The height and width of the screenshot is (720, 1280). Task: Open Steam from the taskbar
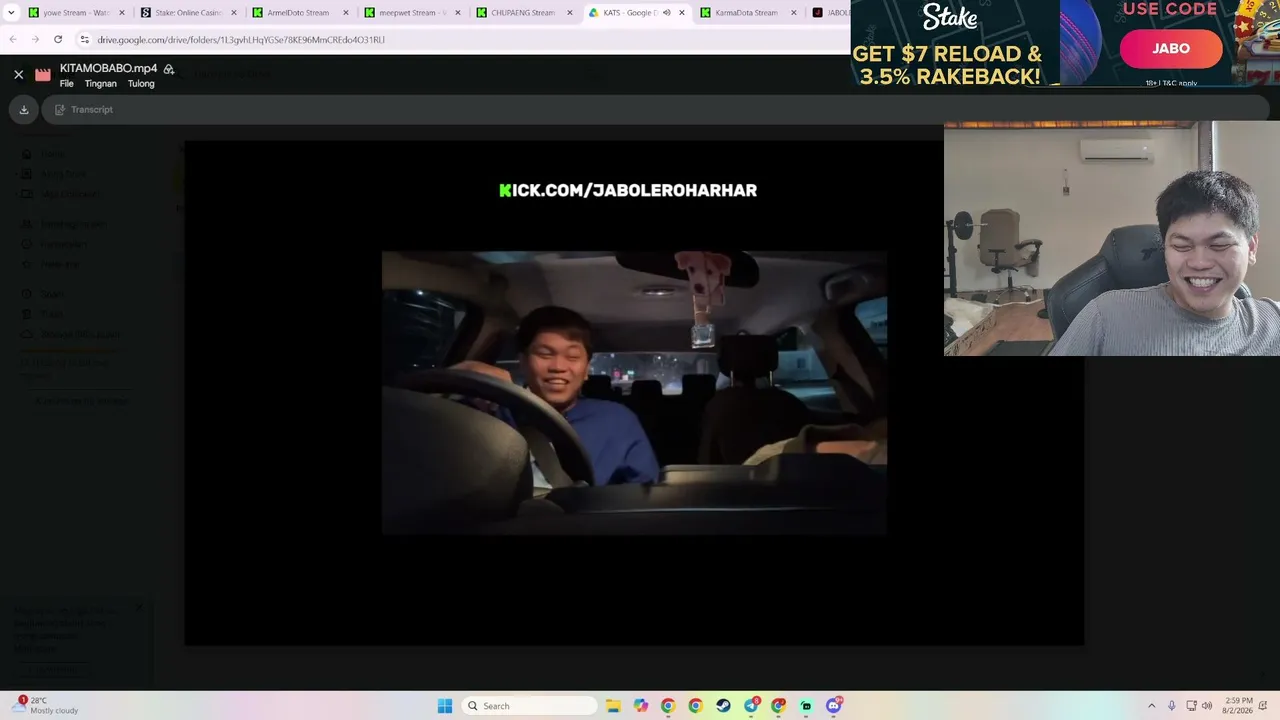(x=723, y=706)
